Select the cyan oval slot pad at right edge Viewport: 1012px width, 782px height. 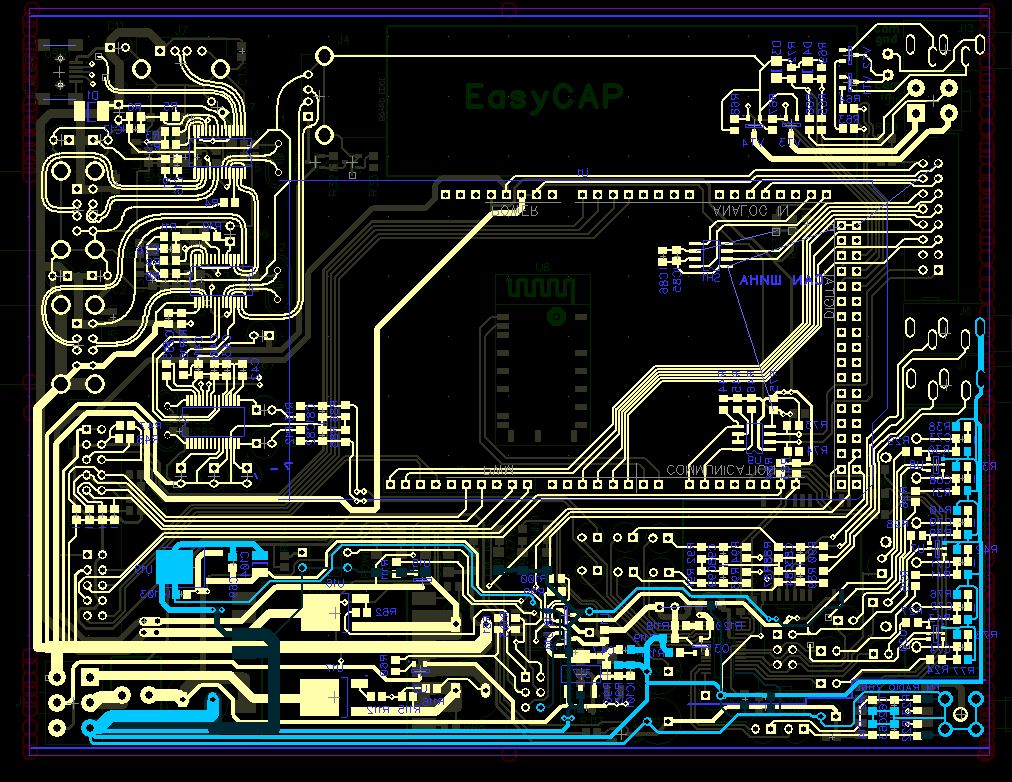coord(981,328)
